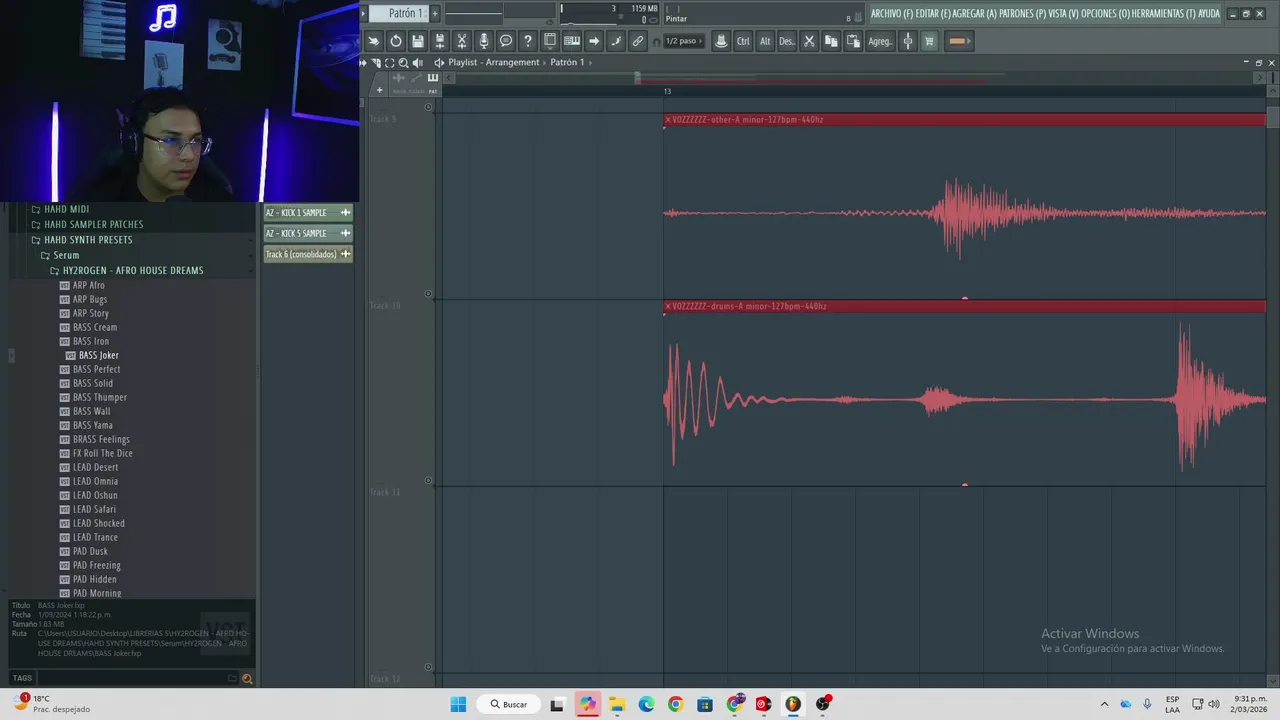Open the shopping cart store icon
This screenshot has height=720, width=1280.
click(x=929, y=41)
